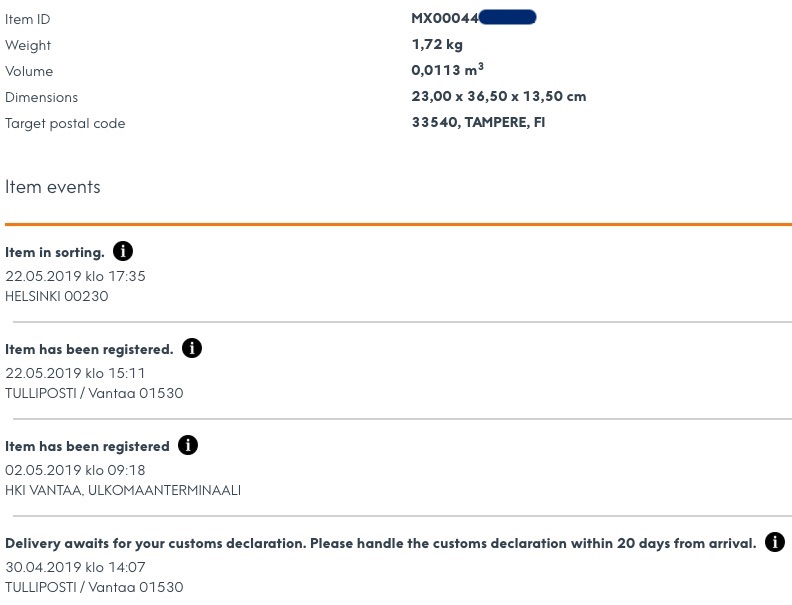Click info icon for 02.05.2019 registered event

point(188,445)
